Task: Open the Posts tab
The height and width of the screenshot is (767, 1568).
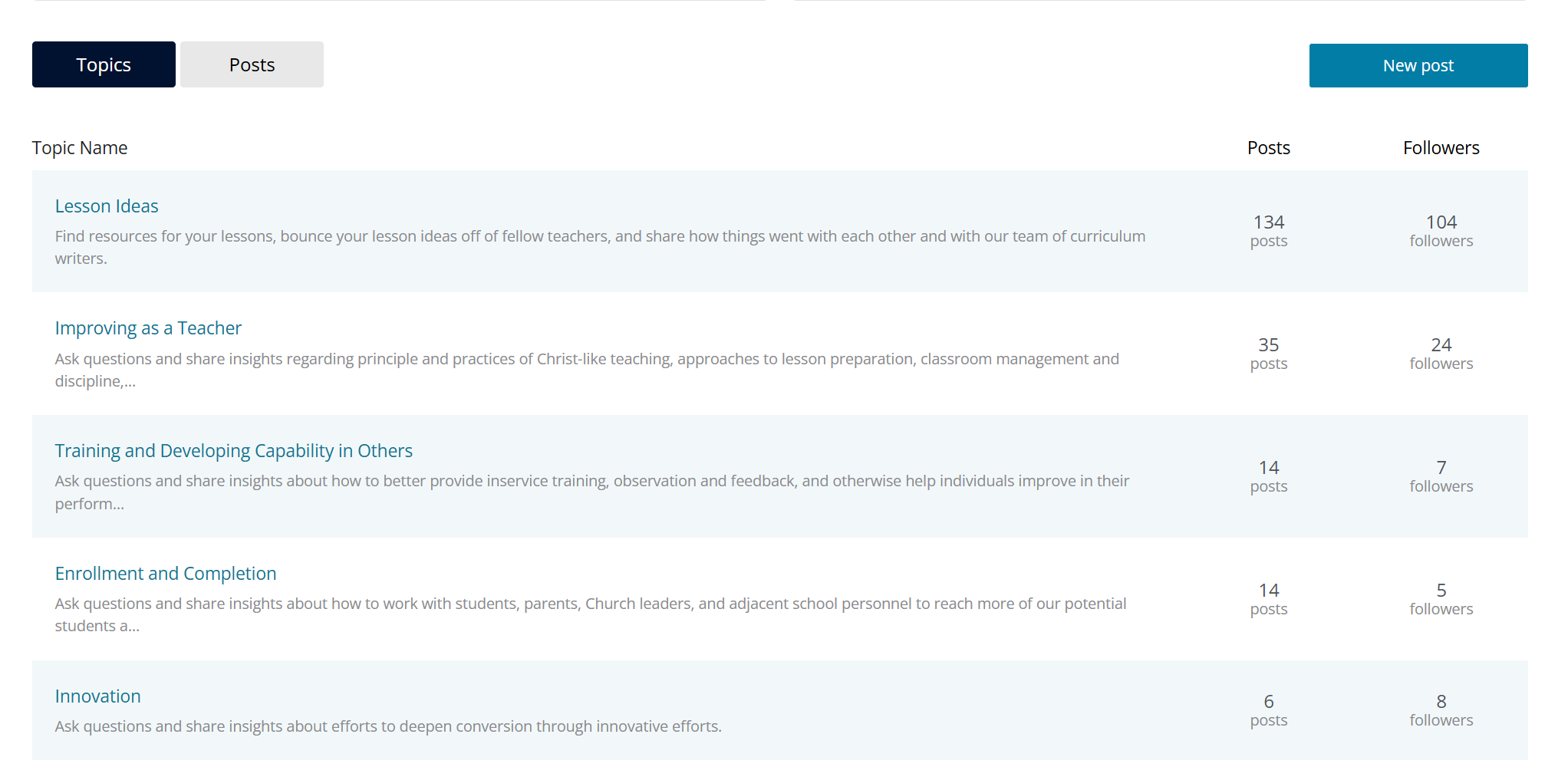Action: pos(252,64)
